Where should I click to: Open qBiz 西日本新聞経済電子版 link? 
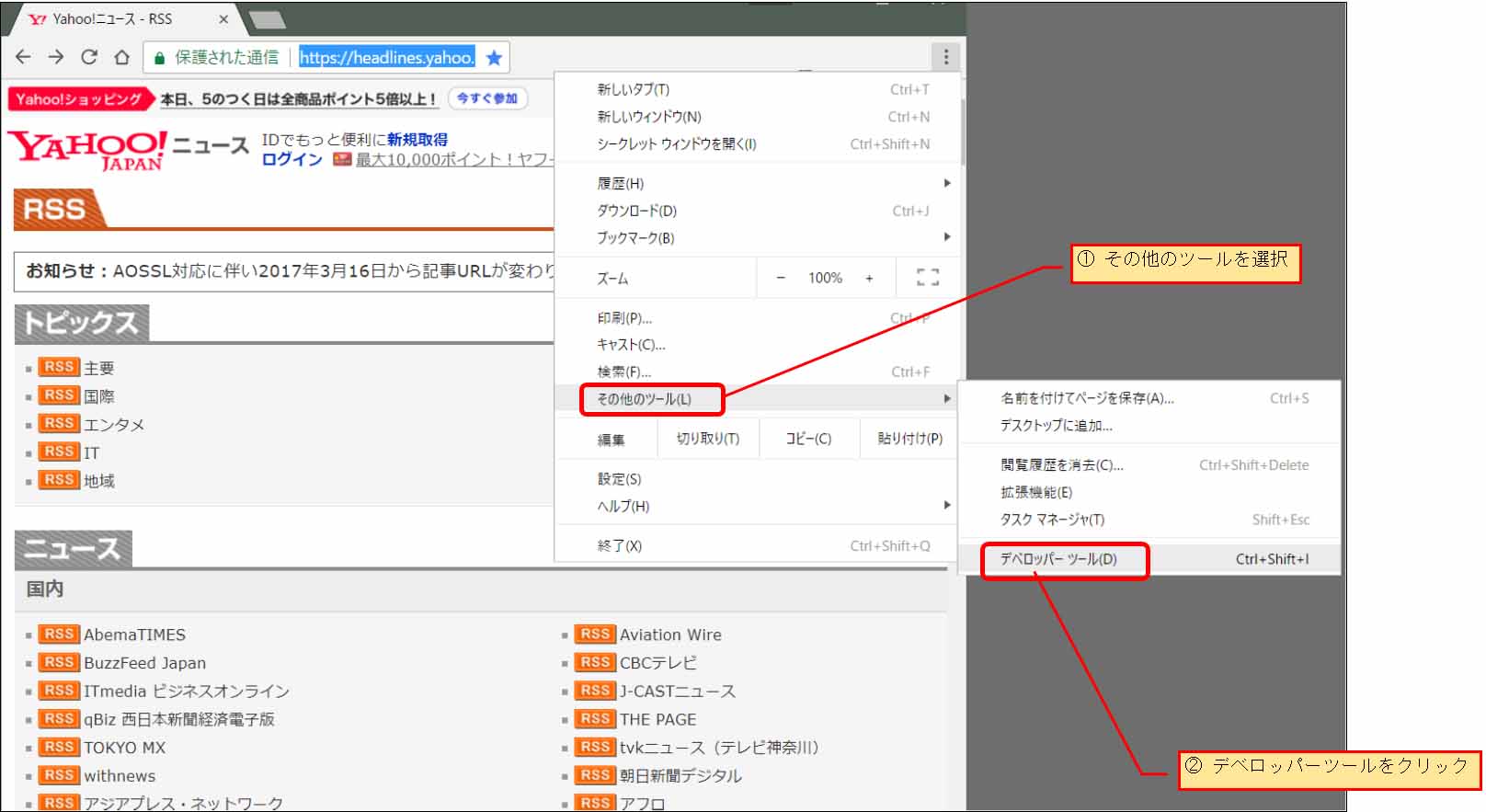click(x=179, y=719)
